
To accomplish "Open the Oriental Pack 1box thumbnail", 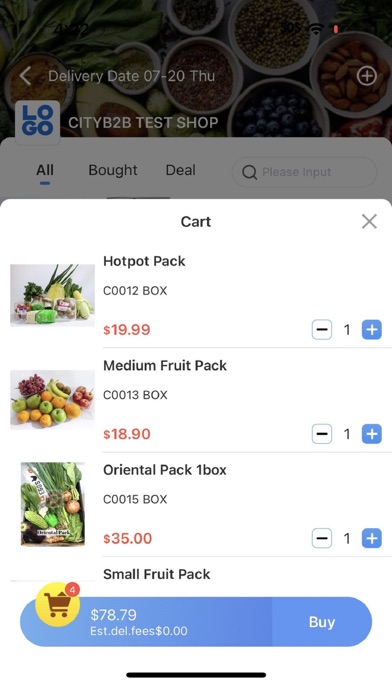I will pyautogui.click(x=52, y=504).
